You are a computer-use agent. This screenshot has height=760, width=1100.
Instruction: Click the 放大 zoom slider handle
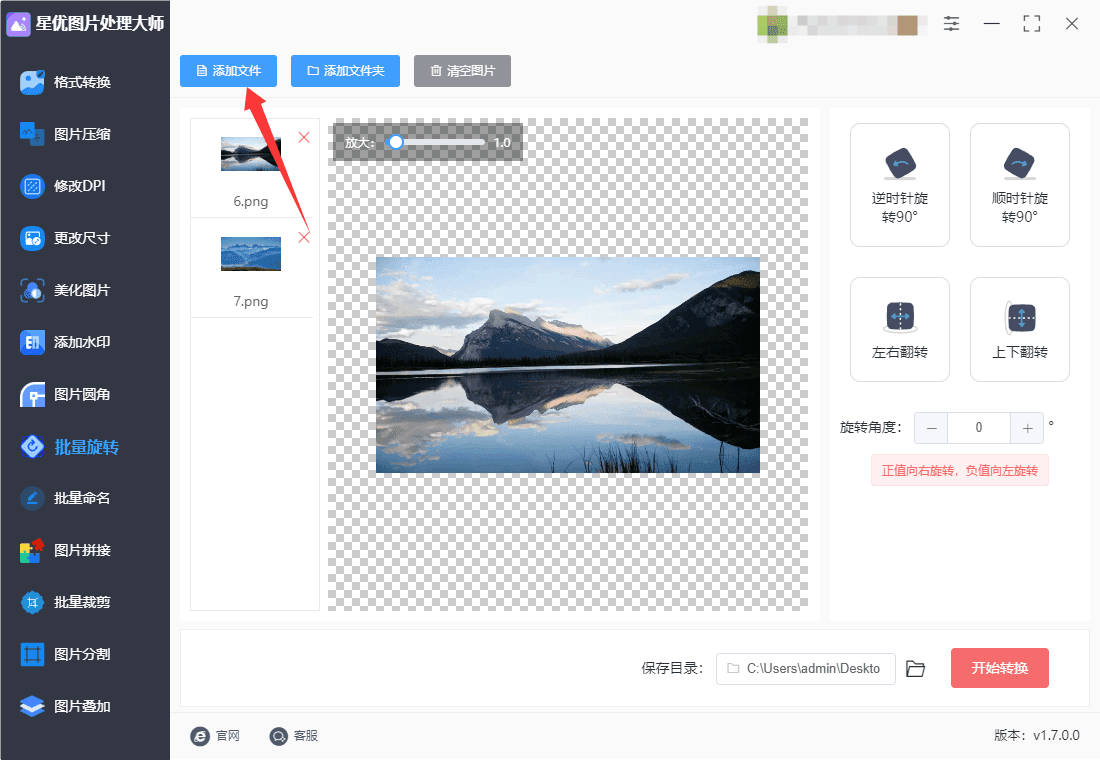pos(396,142)
